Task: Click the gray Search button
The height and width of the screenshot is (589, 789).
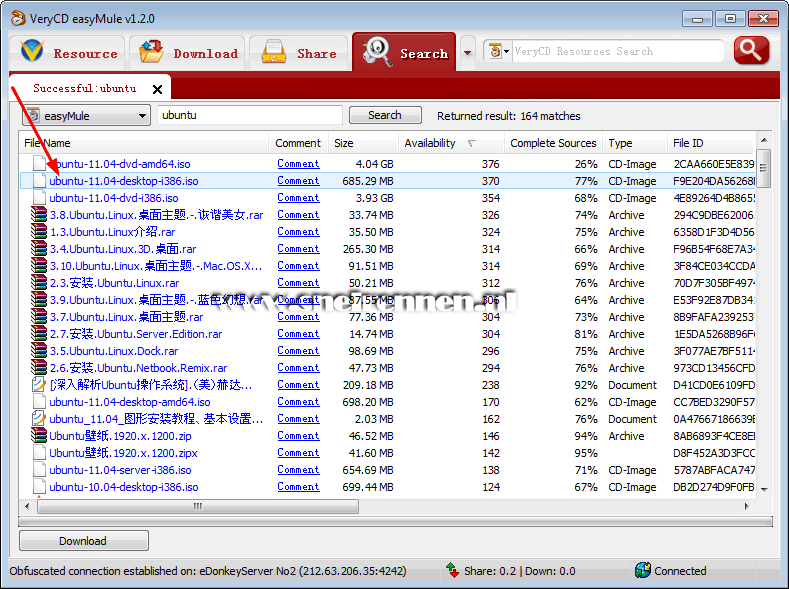Action: (385, 115)
